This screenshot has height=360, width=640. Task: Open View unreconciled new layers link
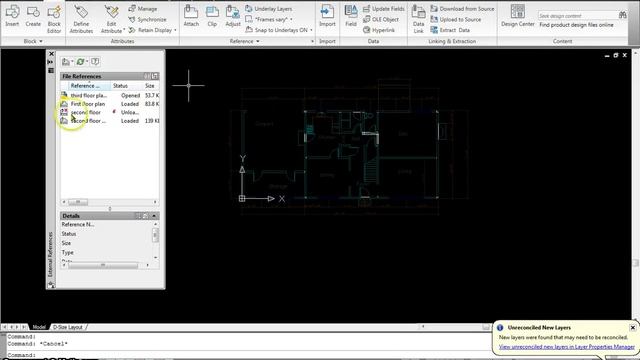pos(567,347)
